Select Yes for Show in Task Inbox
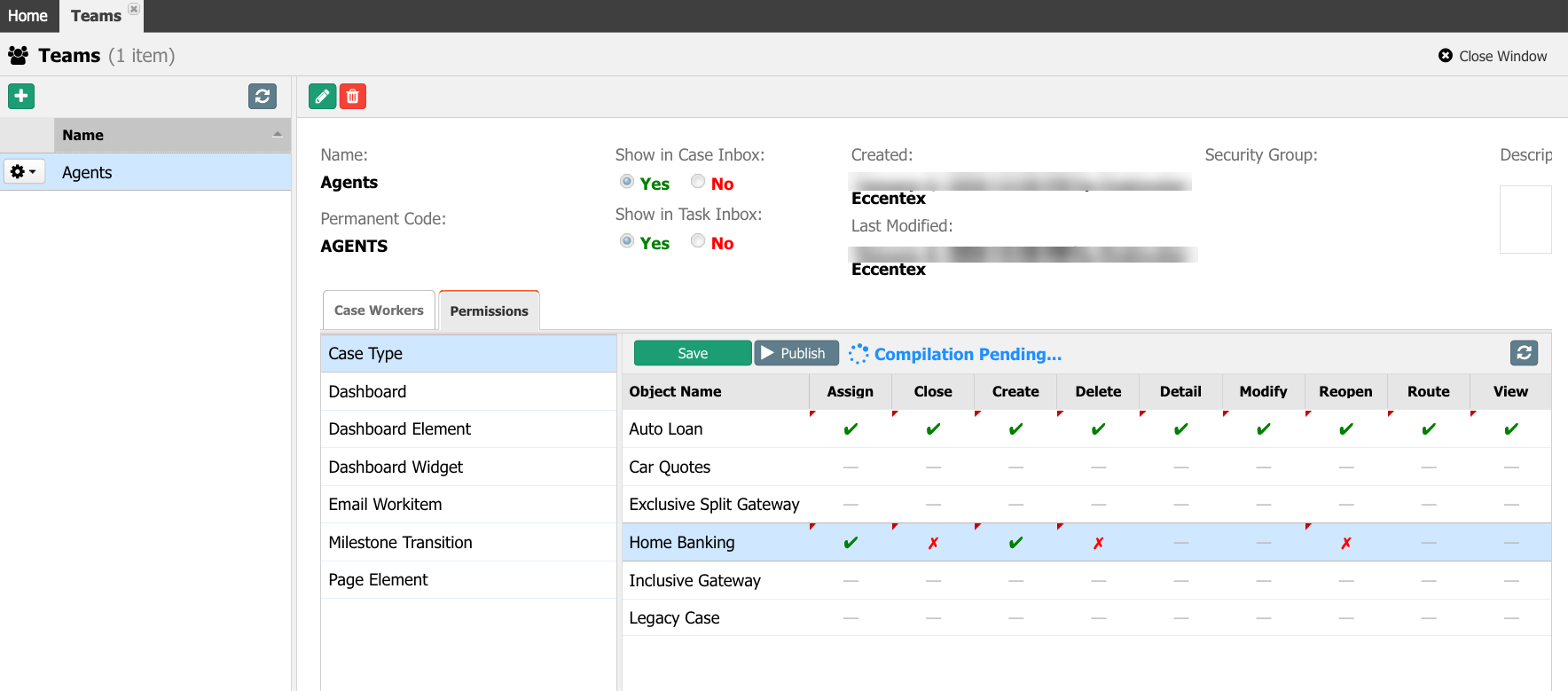Viewport: 1568px width, 691px height. [x=627, y=241]
